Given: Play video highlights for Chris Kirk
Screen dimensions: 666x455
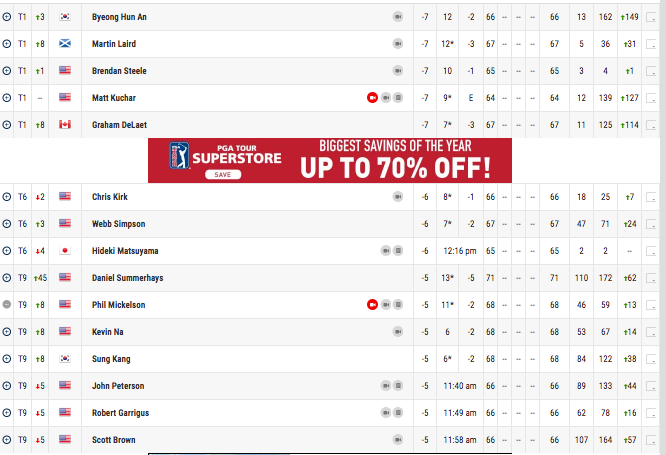Looking at the screenshot, I should coord(398,197).
